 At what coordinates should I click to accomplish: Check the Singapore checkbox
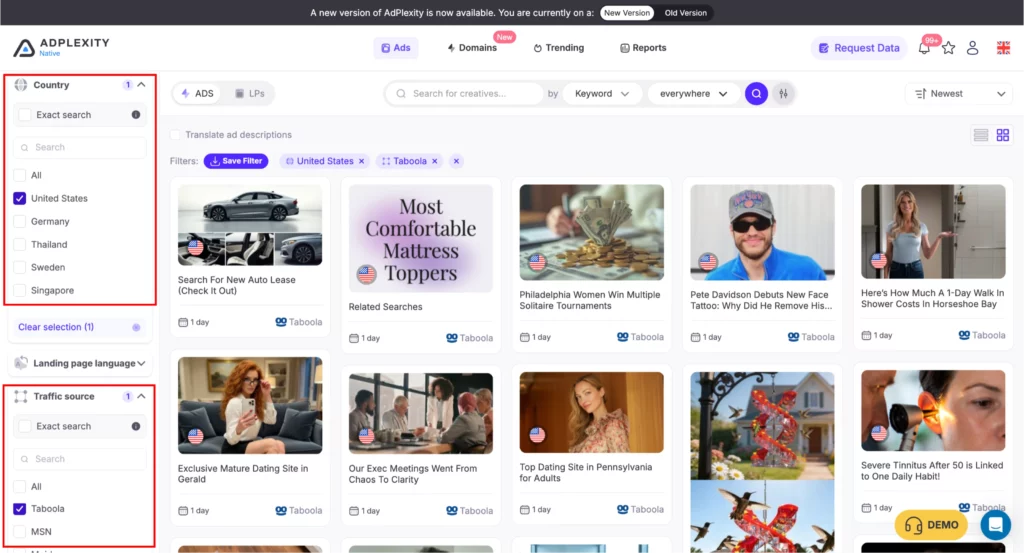tap(20, 290)
